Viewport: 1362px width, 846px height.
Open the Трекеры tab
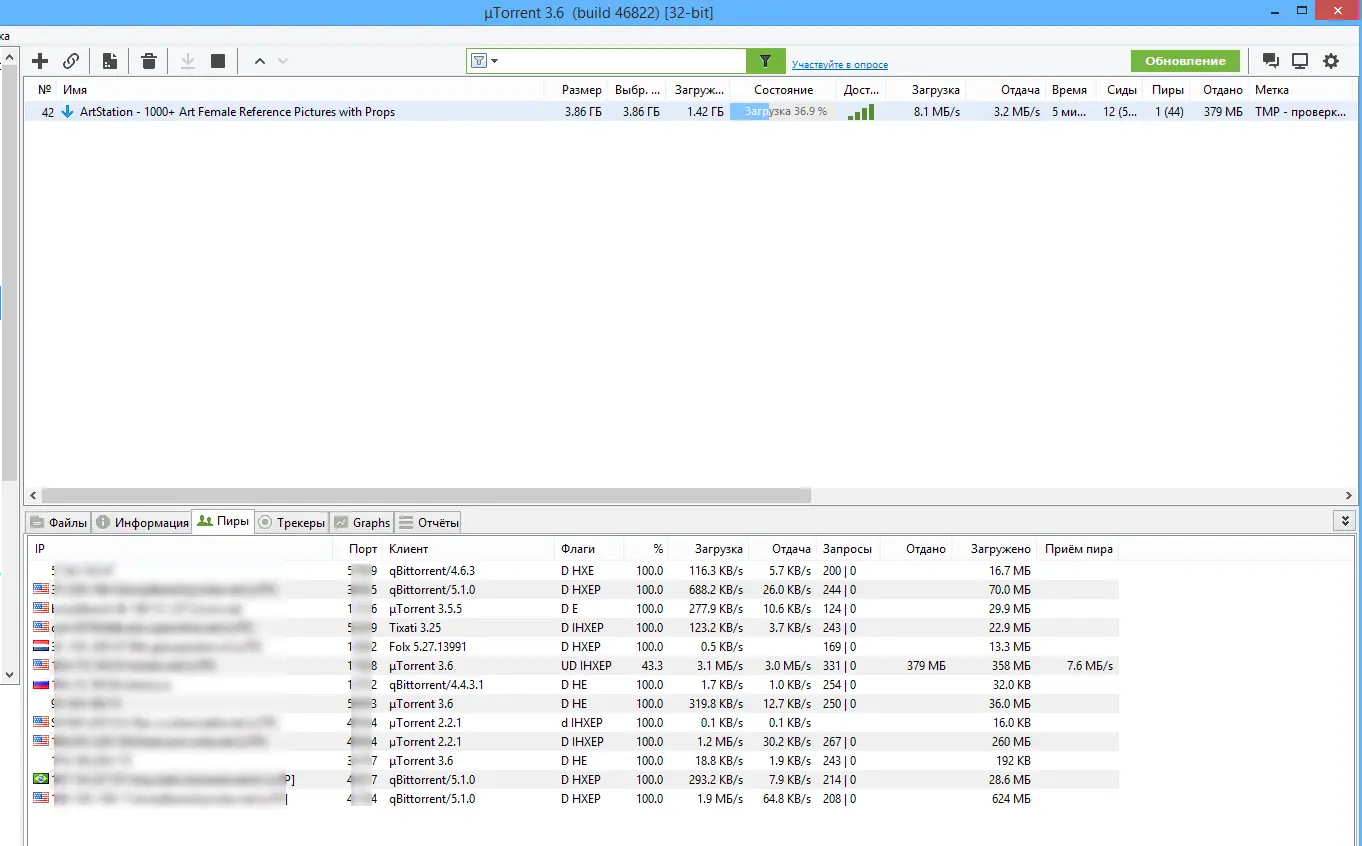292,523
